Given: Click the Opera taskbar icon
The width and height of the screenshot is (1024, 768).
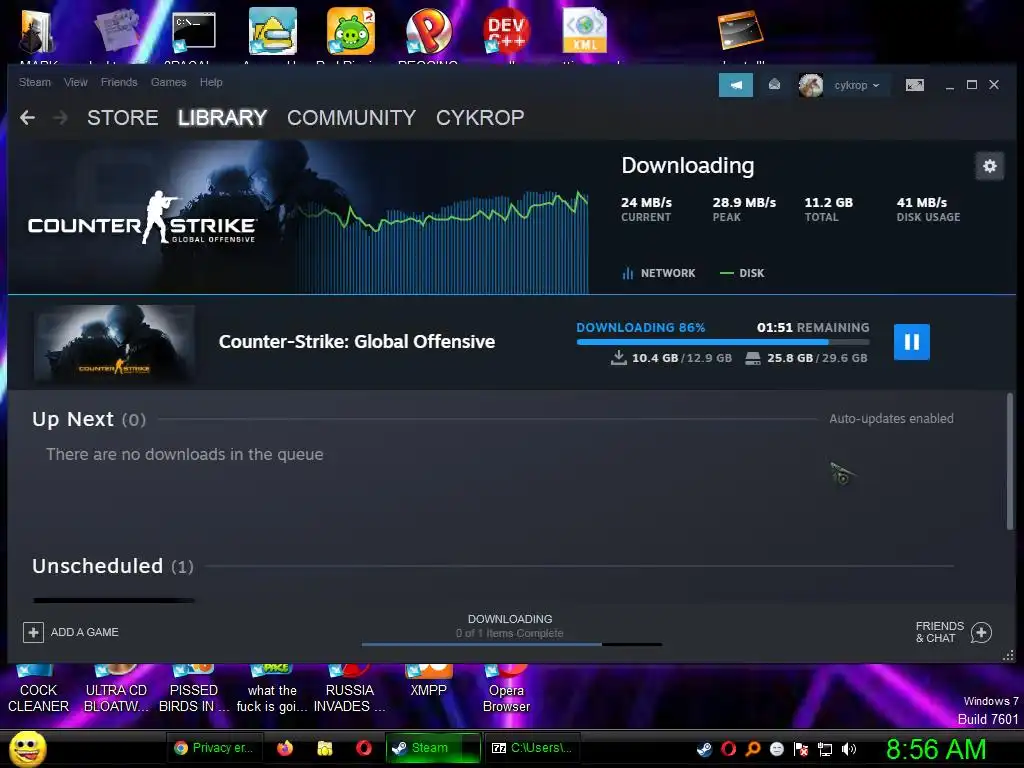Looking at the screenshot, I should pos(364,748).
